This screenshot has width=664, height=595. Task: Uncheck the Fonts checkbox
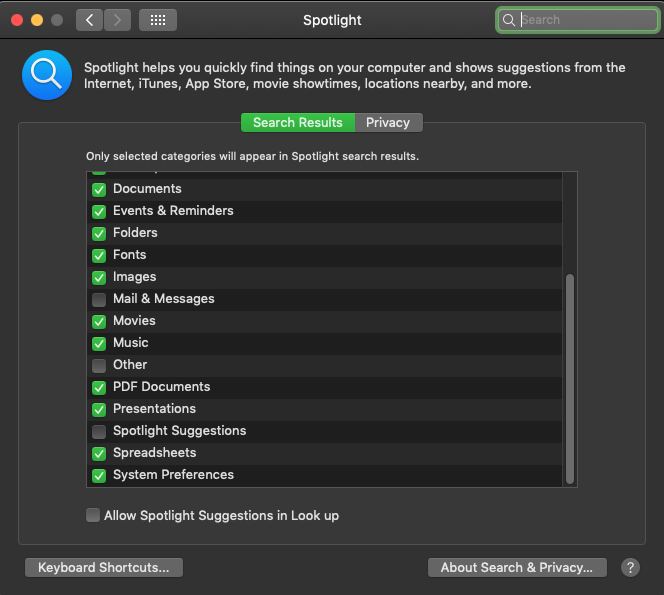coord(99,255)
